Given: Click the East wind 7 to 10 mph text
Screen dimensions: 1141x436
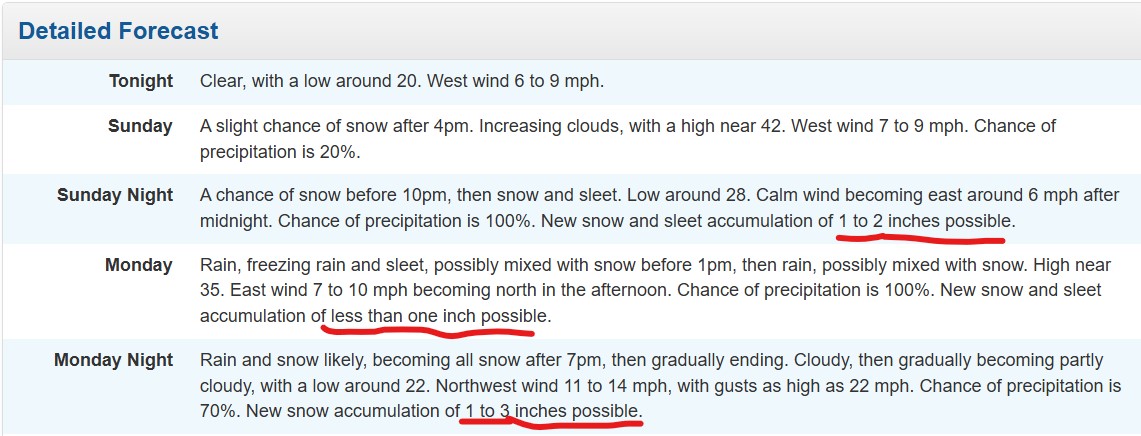Looking at the screenshot, I should [317, 290].
